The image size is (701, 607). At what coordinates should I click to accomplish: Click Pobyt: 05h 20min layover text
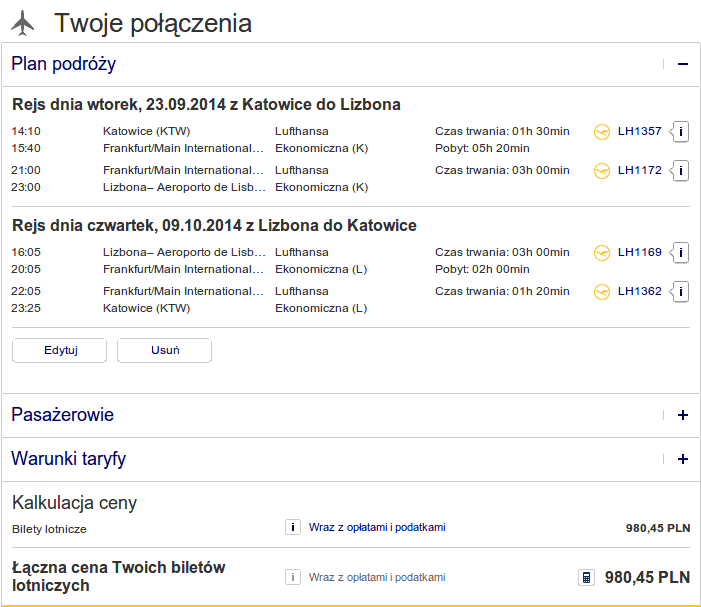tap(482, 148)
